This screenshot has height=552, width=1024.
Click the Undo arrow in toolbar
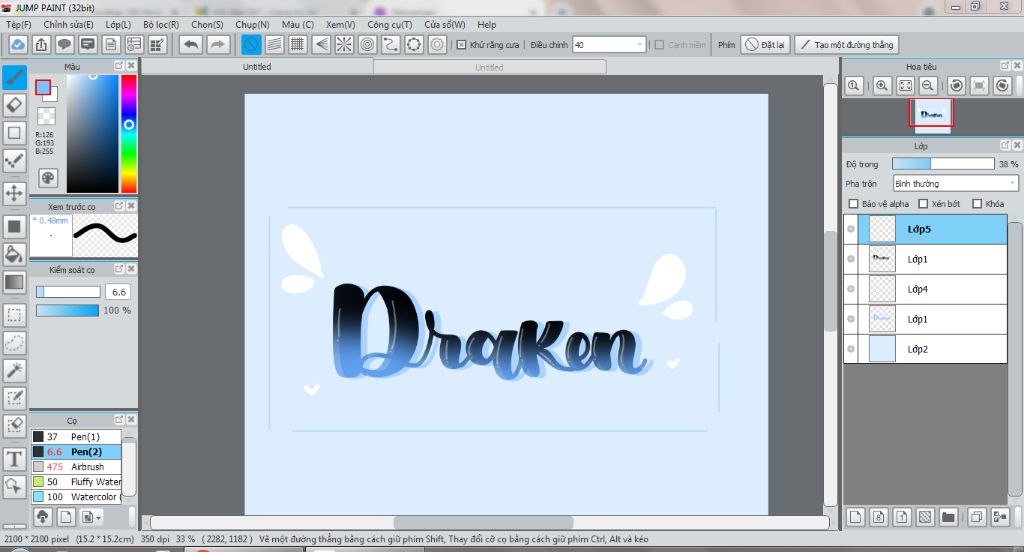click(191, 44)
